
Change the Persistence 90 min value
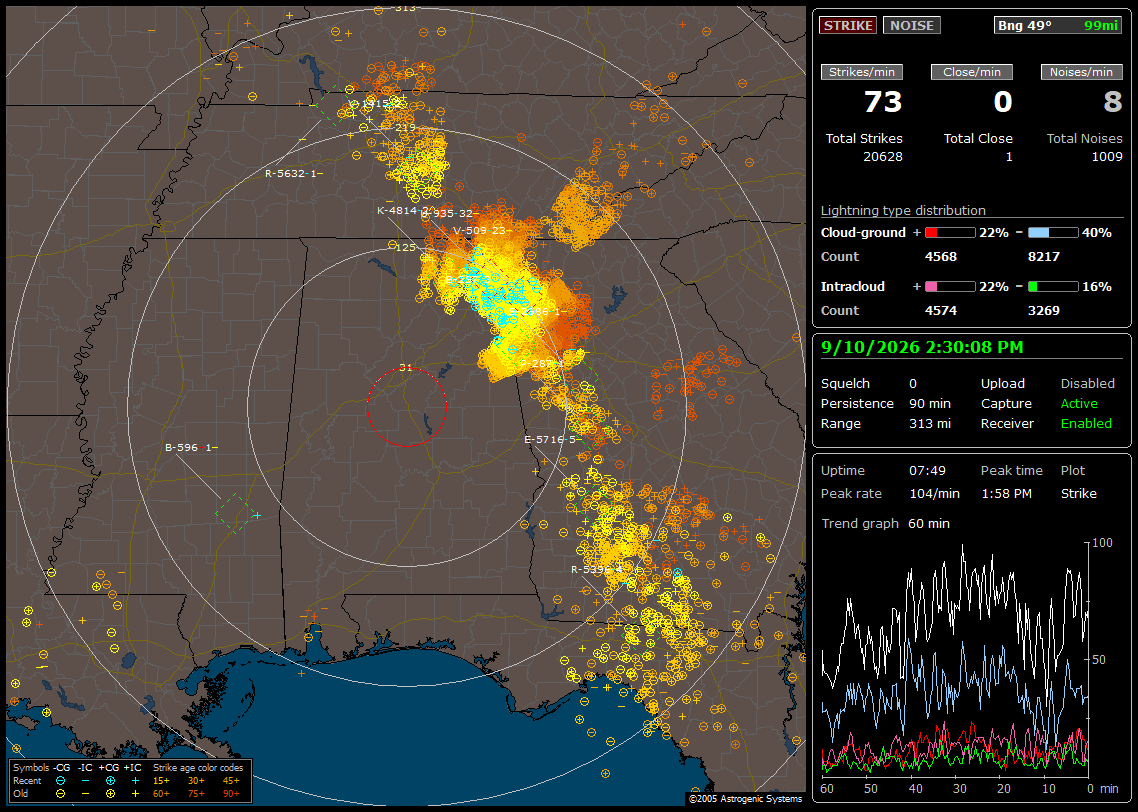[930, 403]
